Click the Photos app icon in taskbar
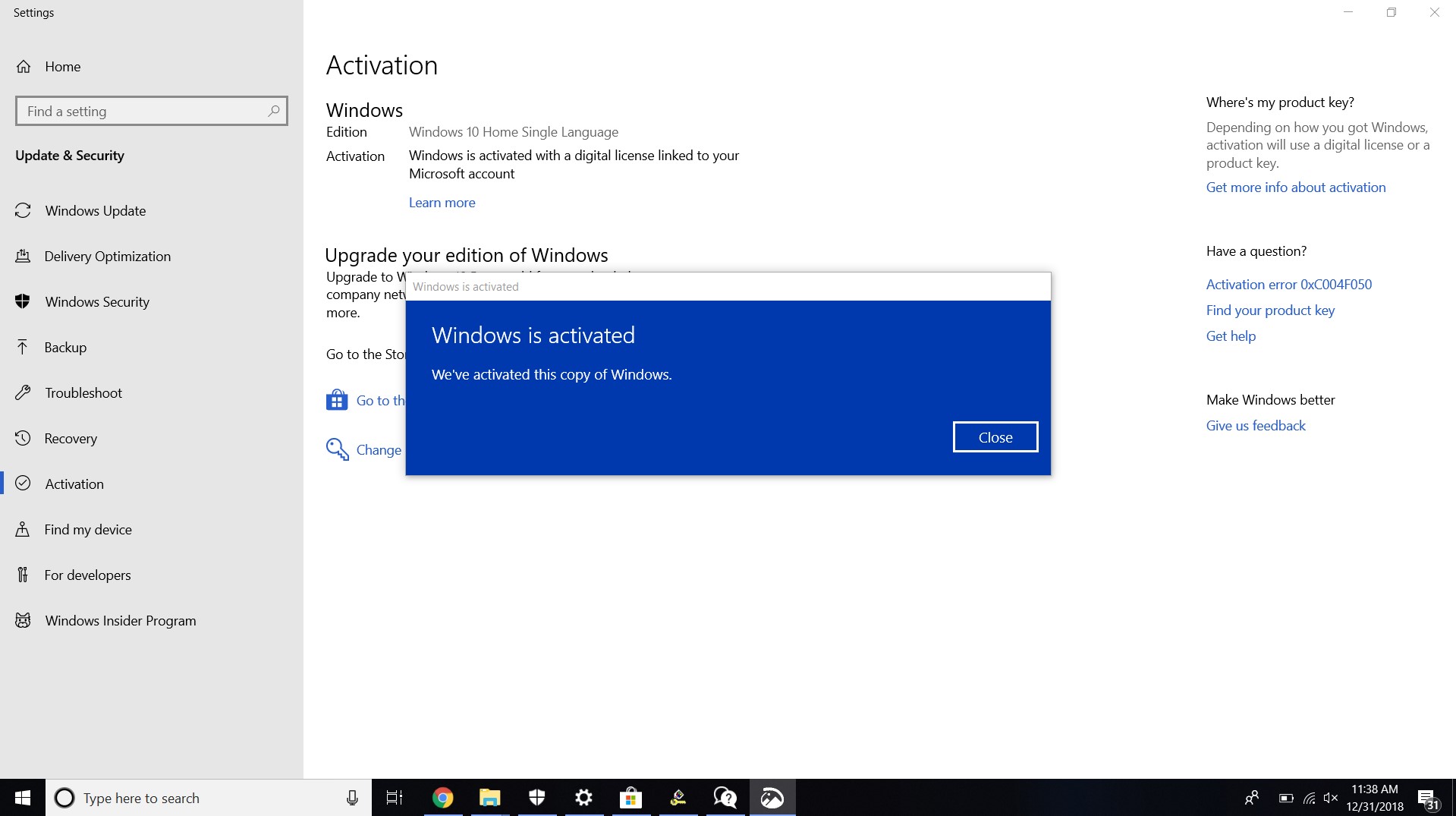Image resolution: width=1456 pixels, height=816 pixels. point(772,798)
